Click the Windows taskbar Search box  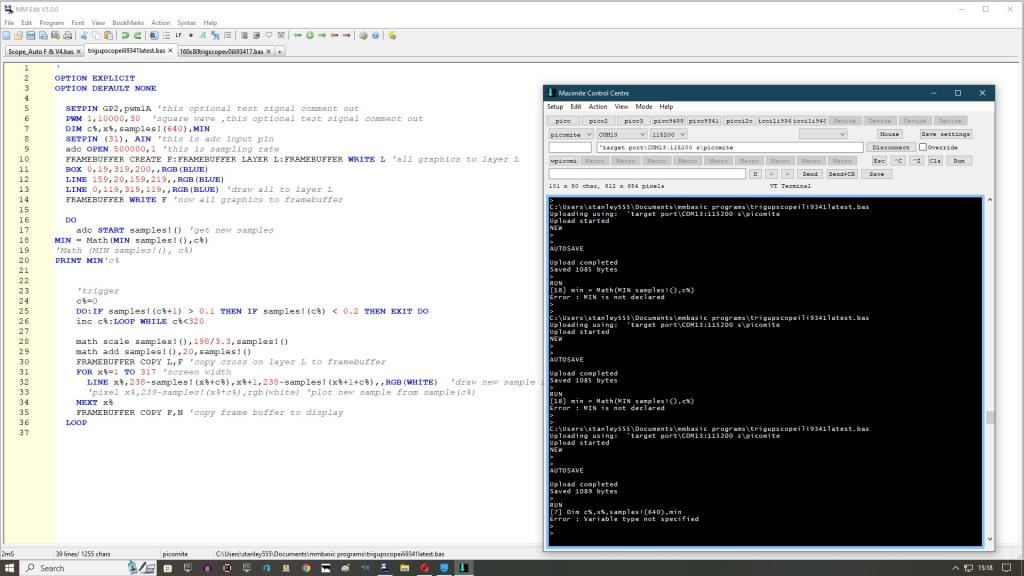[x=62, y=568]
